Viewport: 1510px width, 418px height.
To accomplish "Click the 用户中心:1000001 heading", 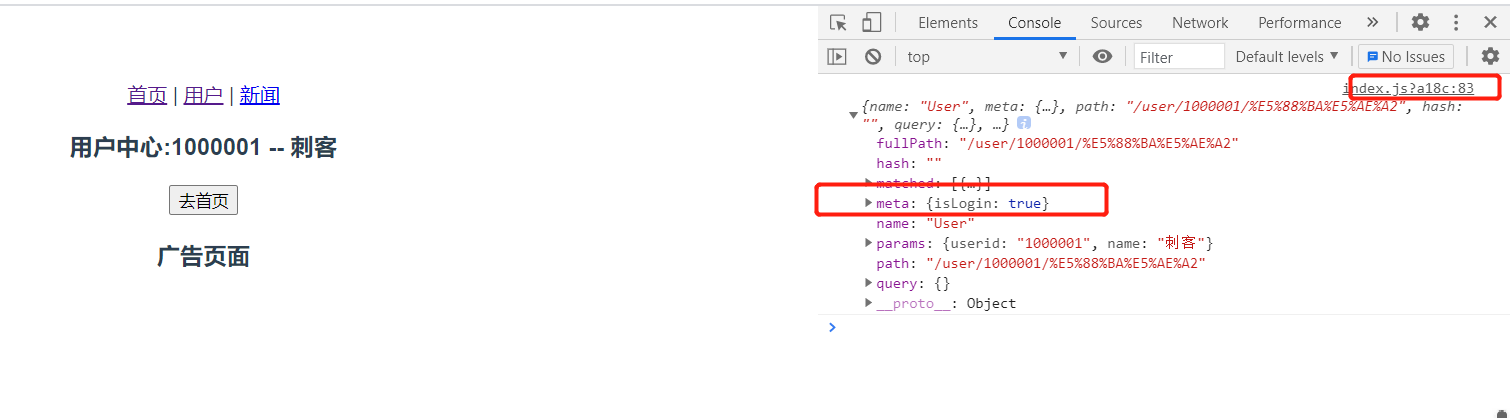I will click(x=203, y=148).
